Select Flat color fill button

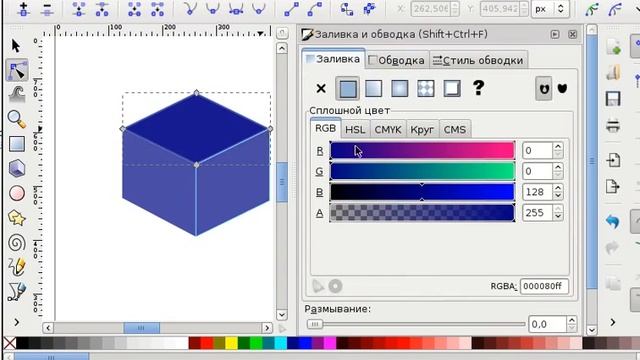click(x=348, y=88)
